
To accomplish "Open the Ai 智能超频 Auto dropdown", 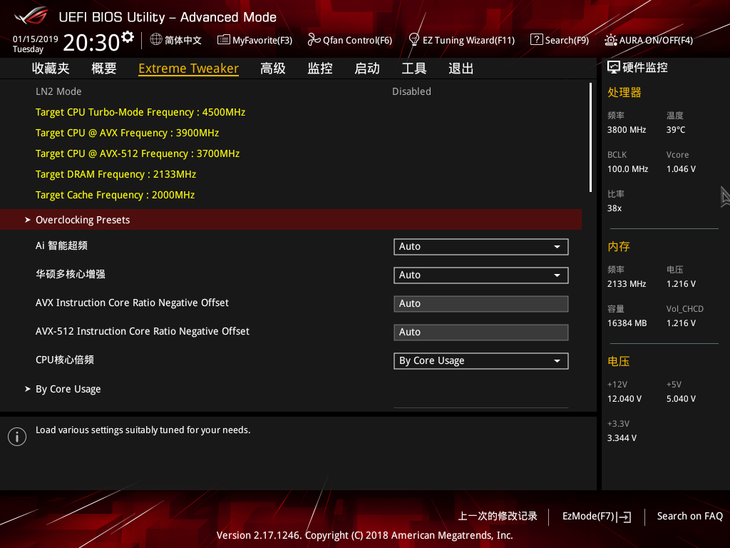I will 481,247.
